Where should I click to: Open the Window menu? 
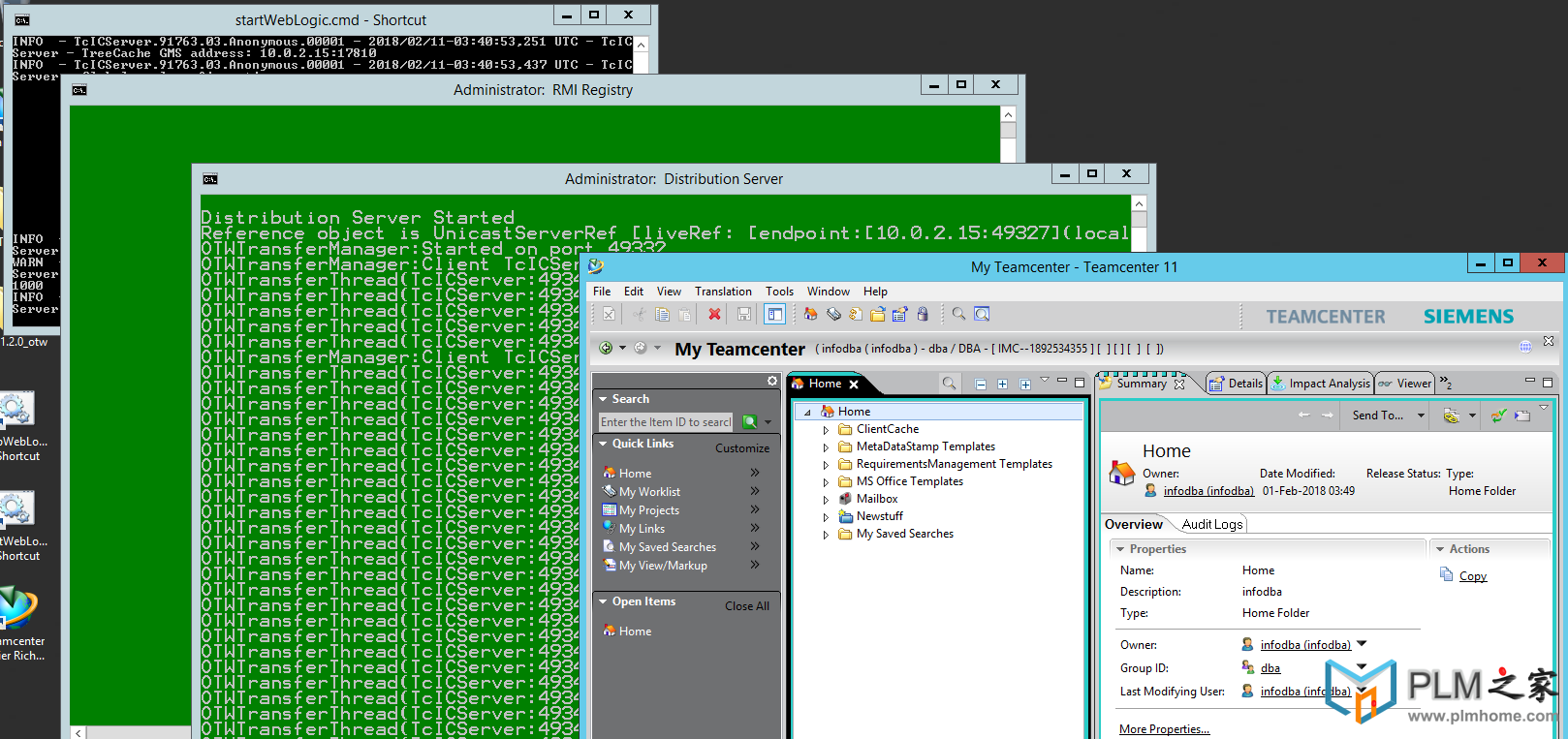[x=828, y=292]
